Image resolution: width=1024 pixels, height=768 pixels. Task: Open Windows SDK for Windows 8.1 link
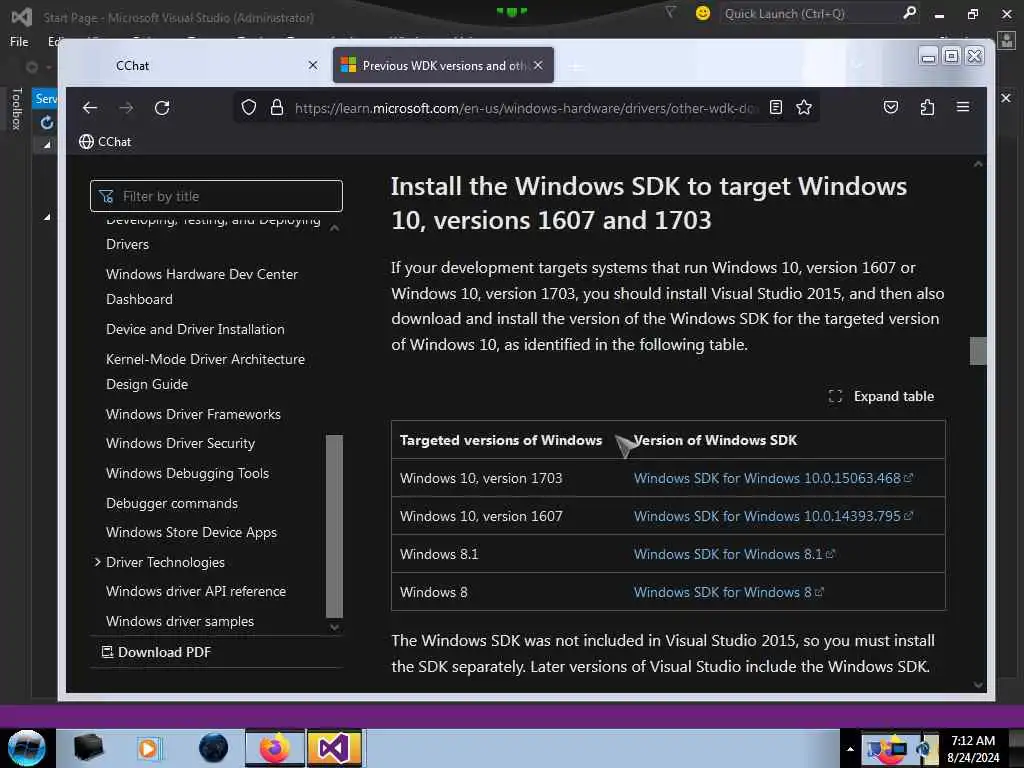[x=734, y=554]
